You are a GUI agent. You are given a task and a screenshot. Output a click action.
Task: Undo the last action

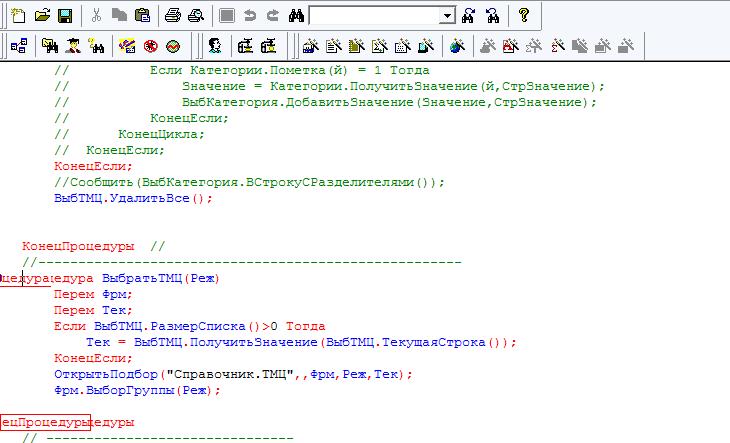pos(249,15)
